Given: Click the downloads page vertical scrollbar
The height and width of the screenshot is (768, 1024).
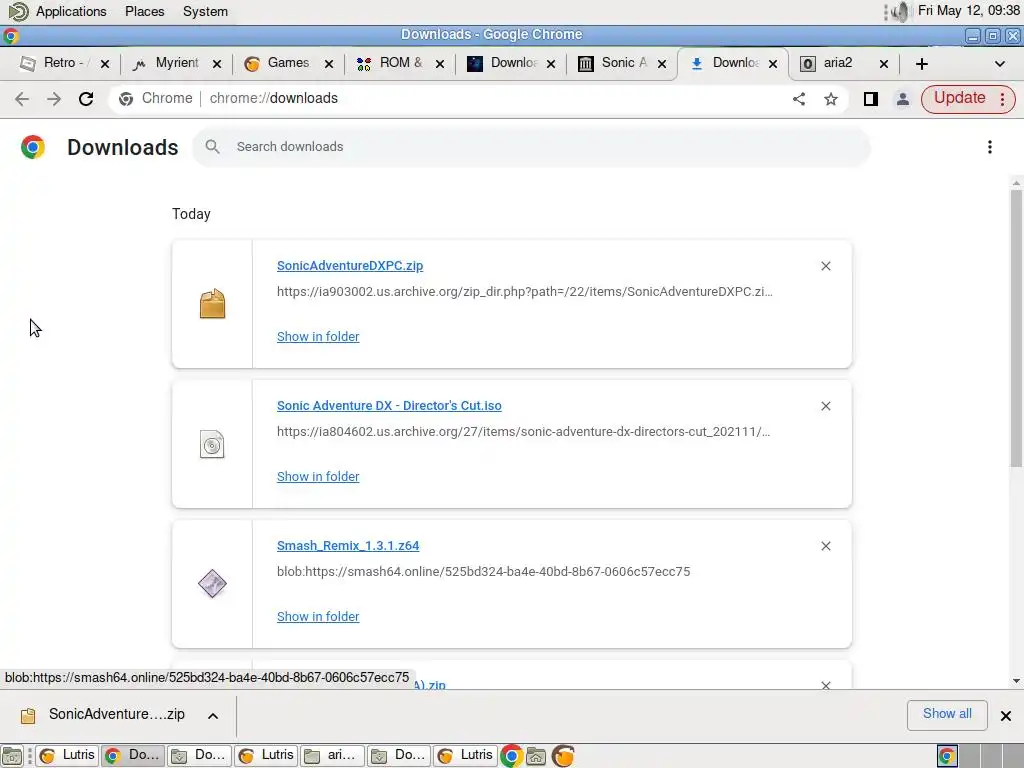Looking at the screenshot, I should coord(1016,328).
